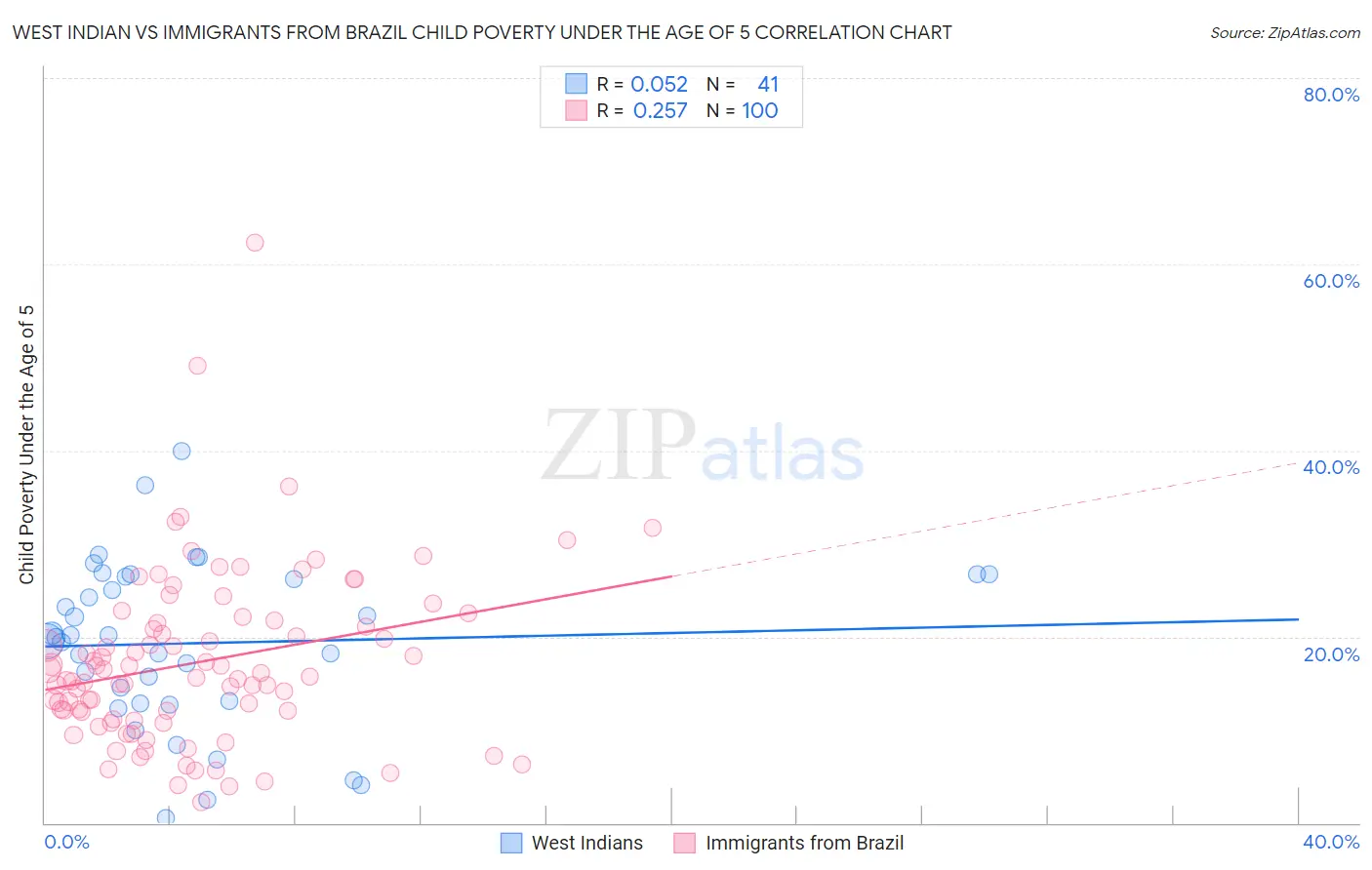Click the pink data point near 49%
1372x870 pixels.
click(197, 366)
